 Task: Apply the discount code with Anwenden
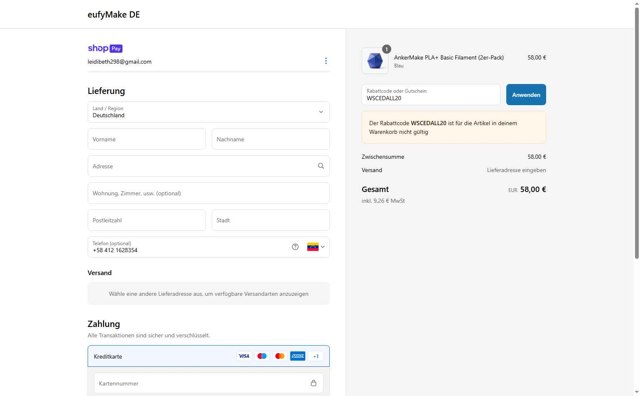[526, 95]
